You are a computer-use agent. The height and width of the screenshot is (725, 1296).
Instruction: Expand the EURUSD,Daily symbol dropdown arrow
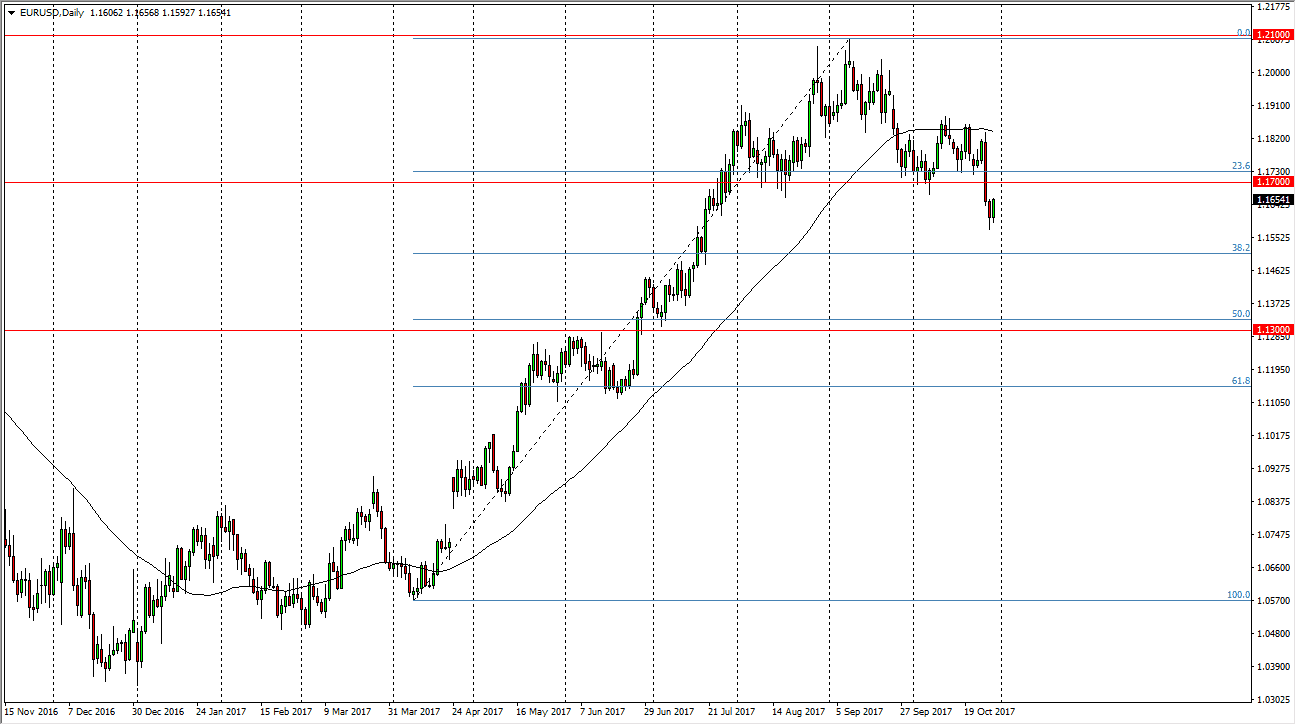click(12, 14)
